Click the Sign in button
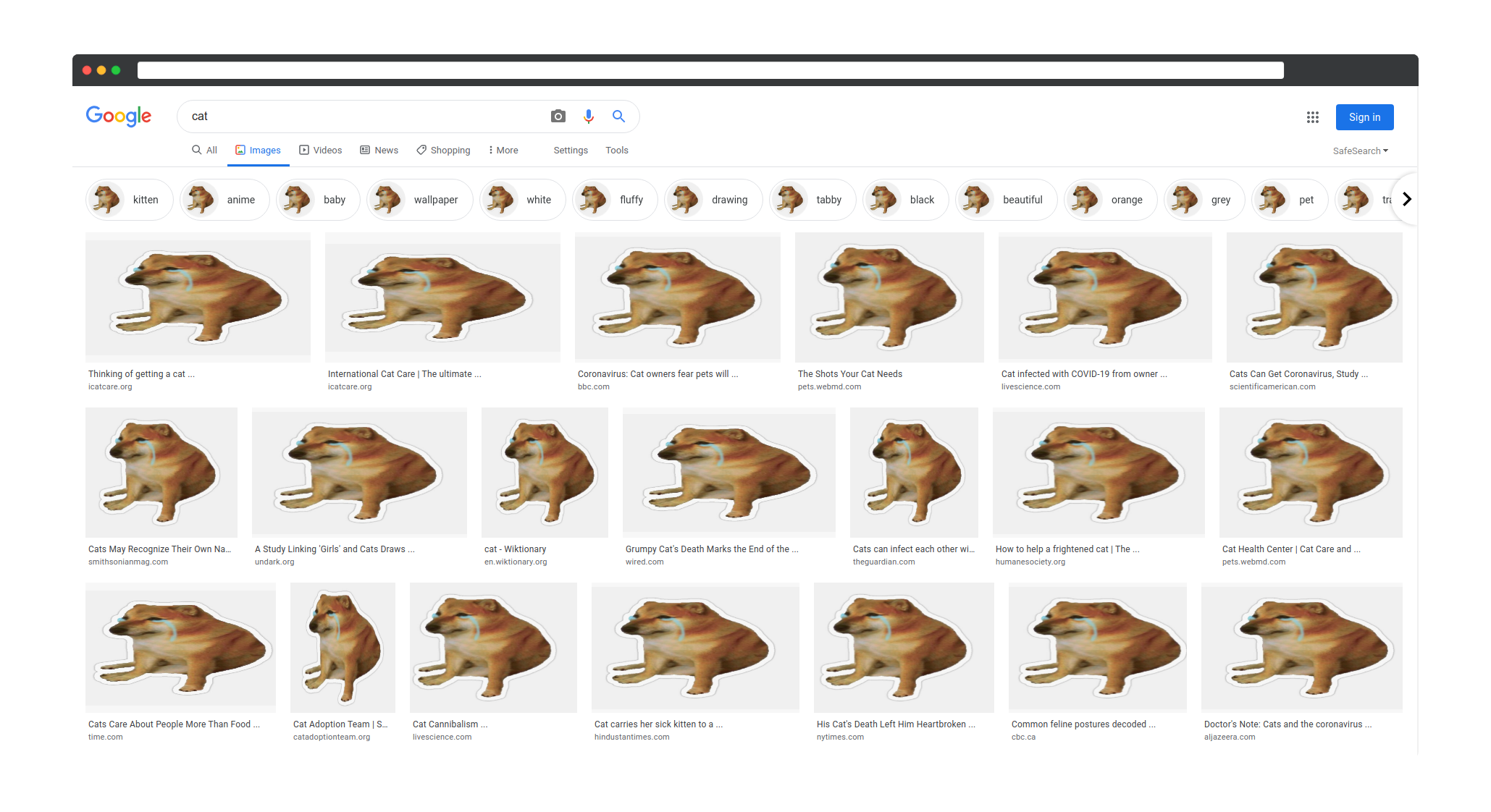 pos(1364,117)
